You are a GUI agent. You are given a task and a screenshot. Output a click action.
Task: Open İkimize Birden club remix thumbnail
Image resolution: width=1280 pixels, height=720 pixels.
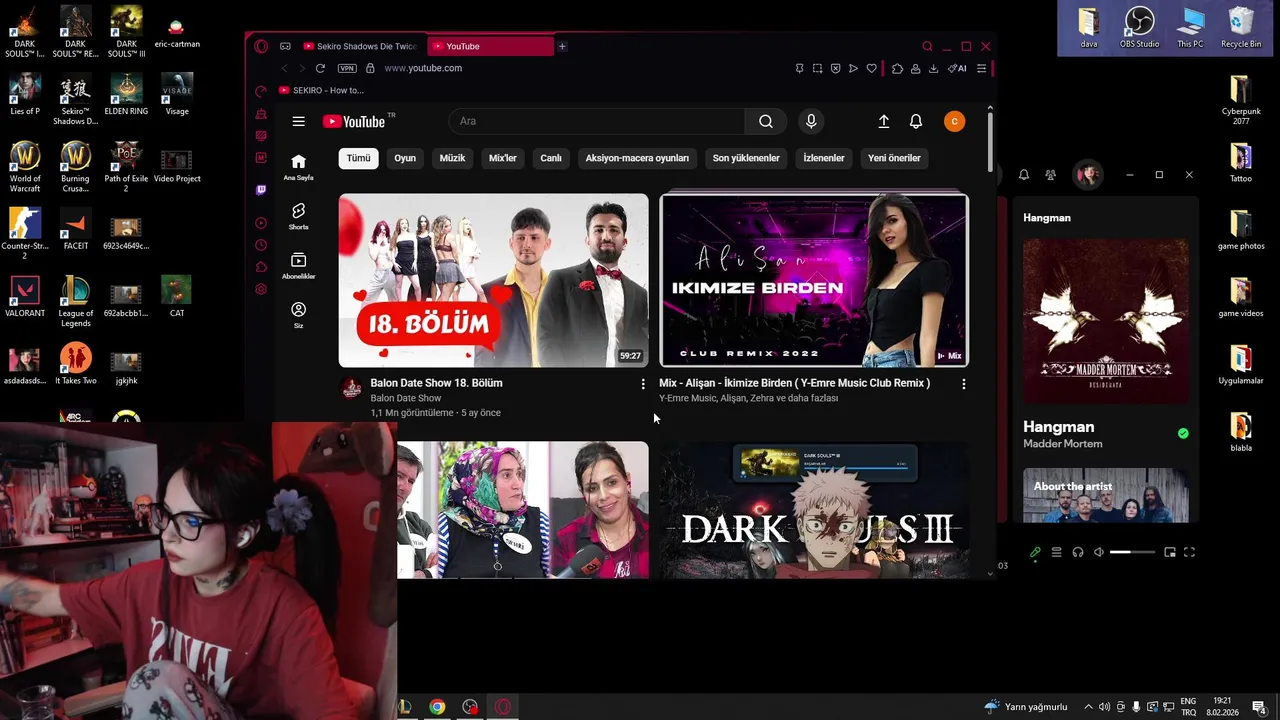point(814,280)
